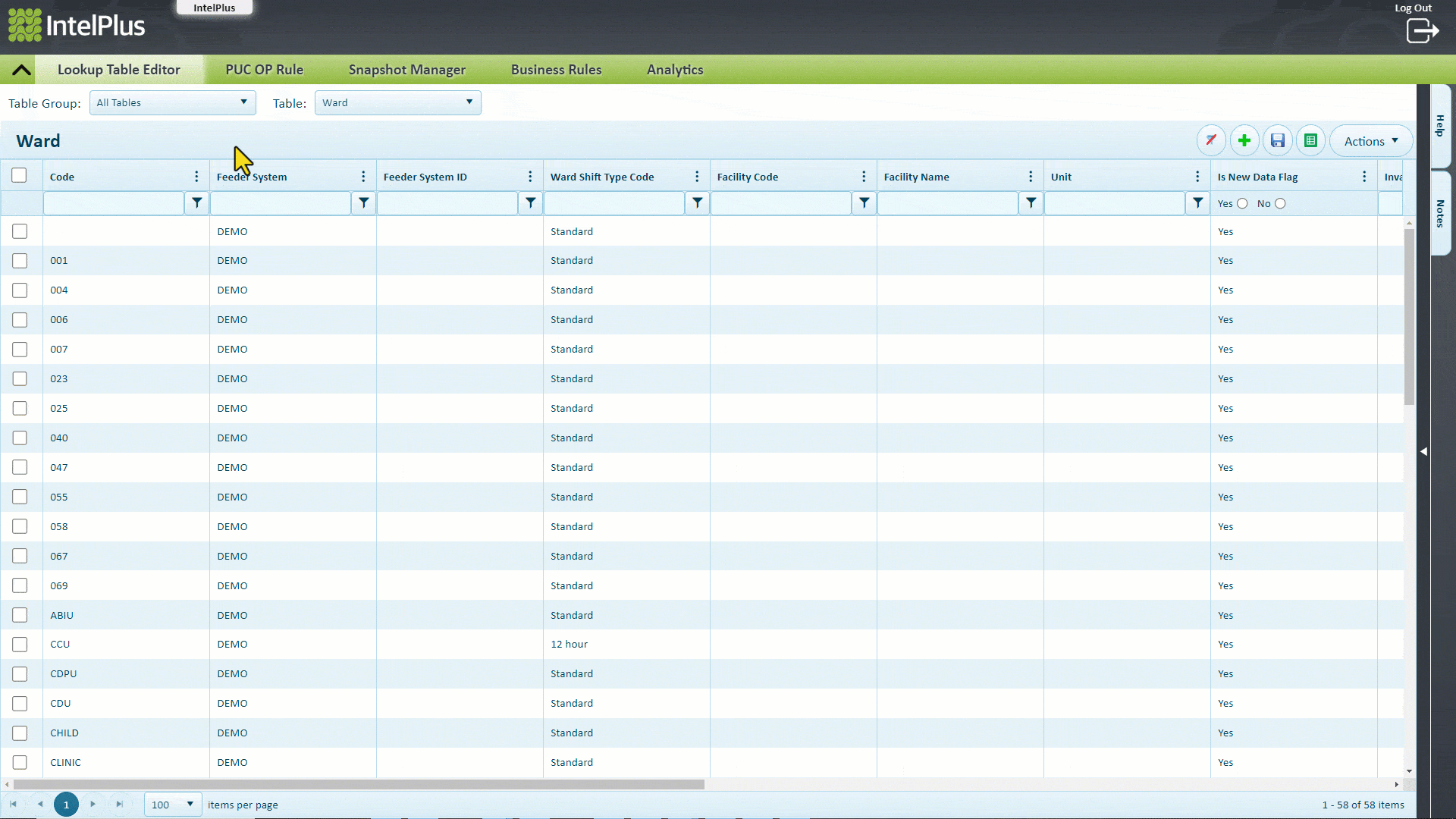Click the Feeder System filter input field
Image resolution: width=1456 pixels, height=819 pixels.
pos(281,203)
